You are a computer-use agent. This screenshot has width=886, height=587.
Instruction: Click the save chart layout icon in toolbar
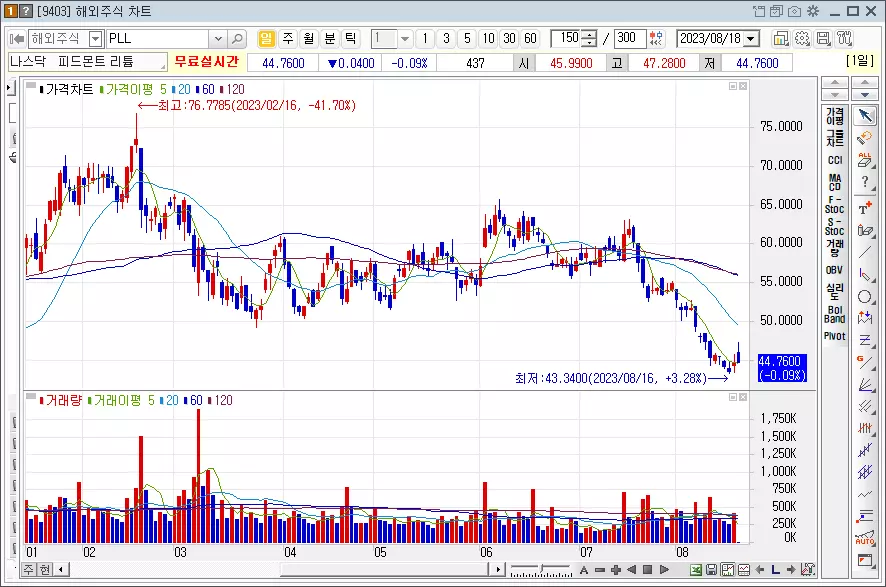point(824,38)
